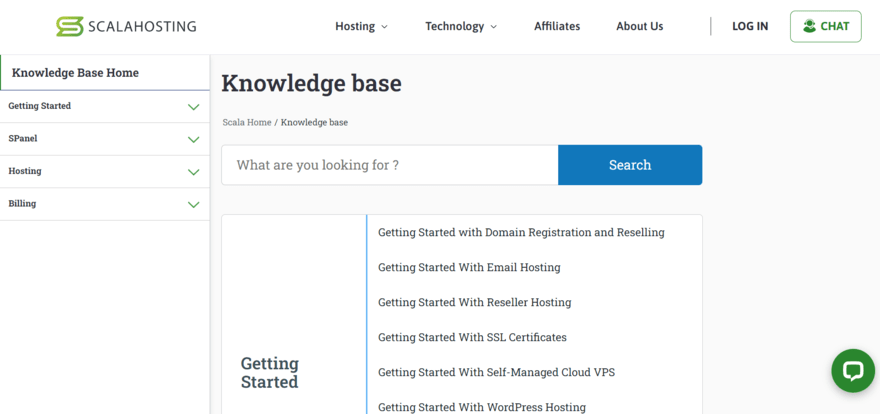Open the About Us page
The height and width of the screenshot is (414, 880).
[639, 26]
